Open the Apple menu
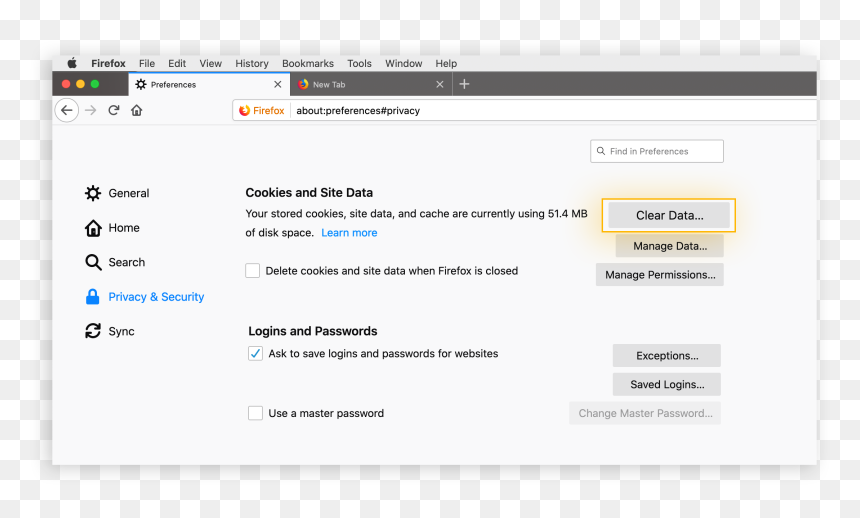Image resolution: width=860 pixels, height=518 pixels. tap(72, 63)
